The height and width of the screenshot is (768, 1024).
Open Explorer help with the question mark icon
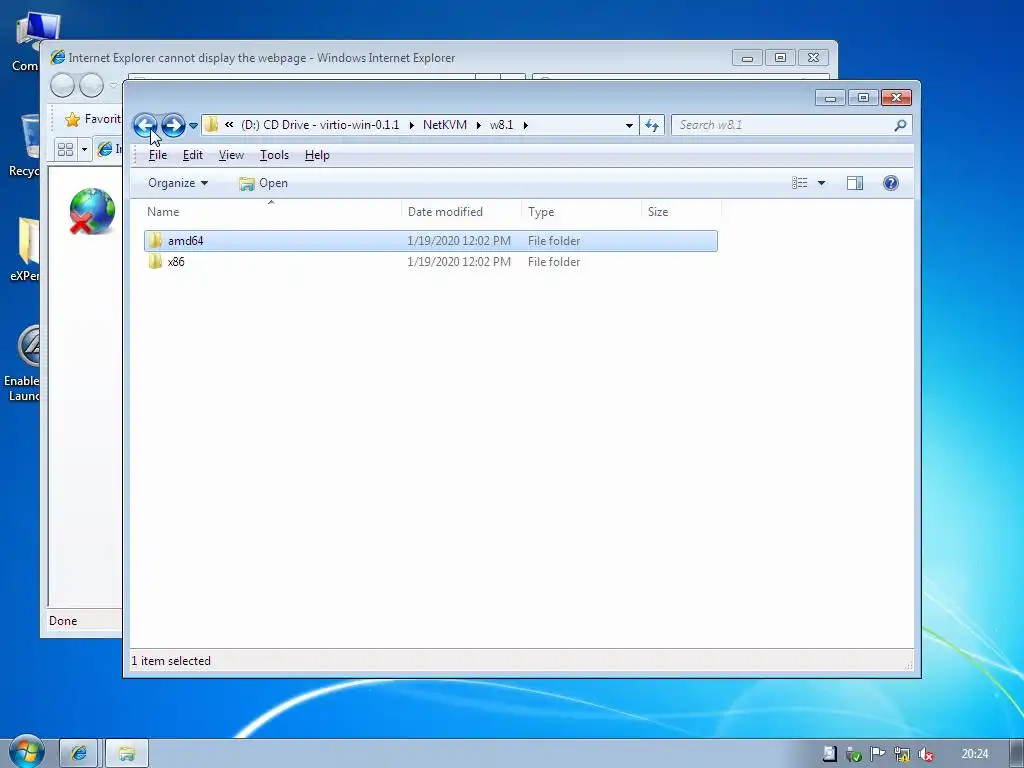point(891,183)
